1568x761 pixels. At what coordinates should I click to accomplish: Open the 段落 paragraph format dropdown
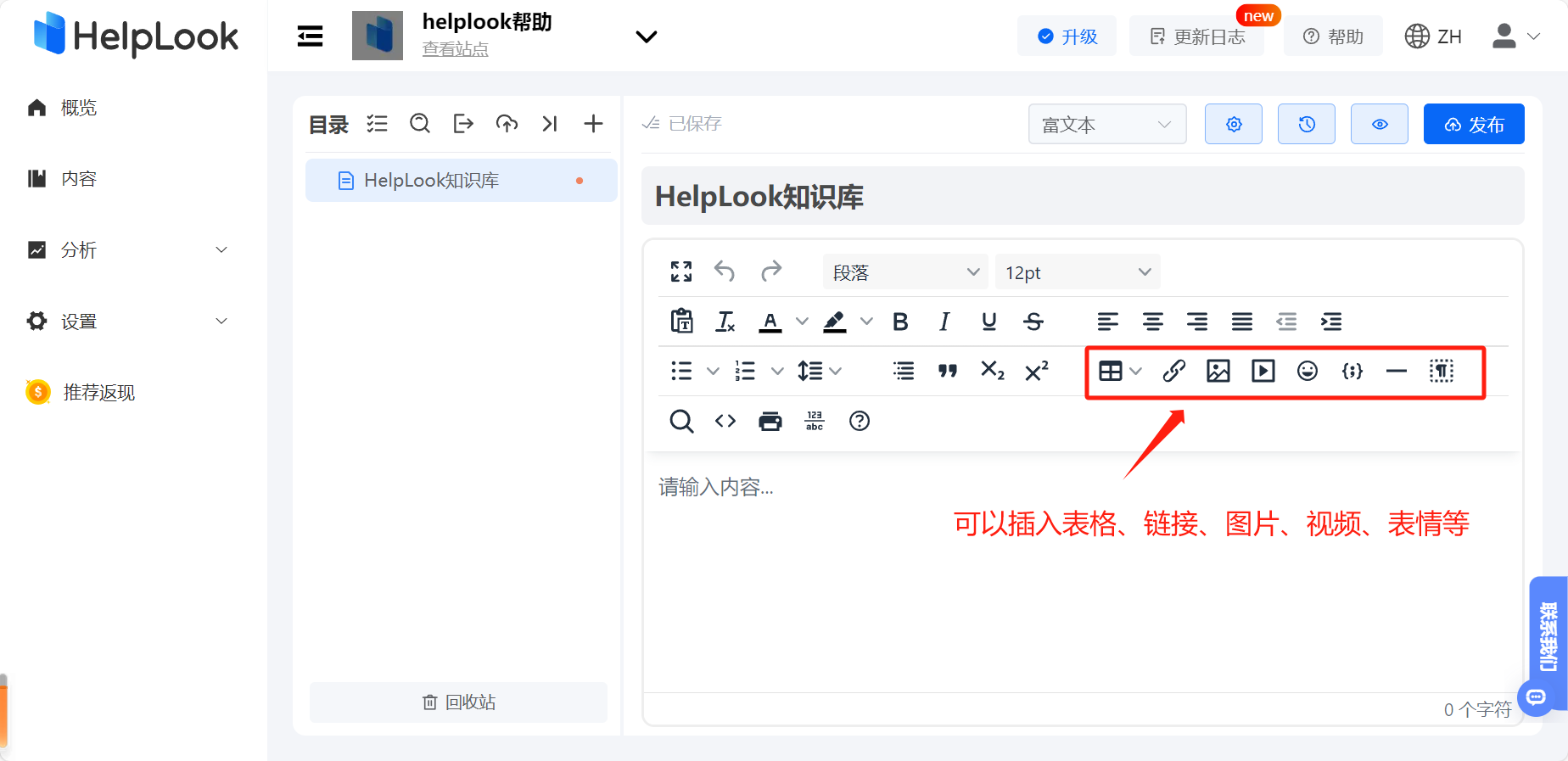[x=905, y=272]
